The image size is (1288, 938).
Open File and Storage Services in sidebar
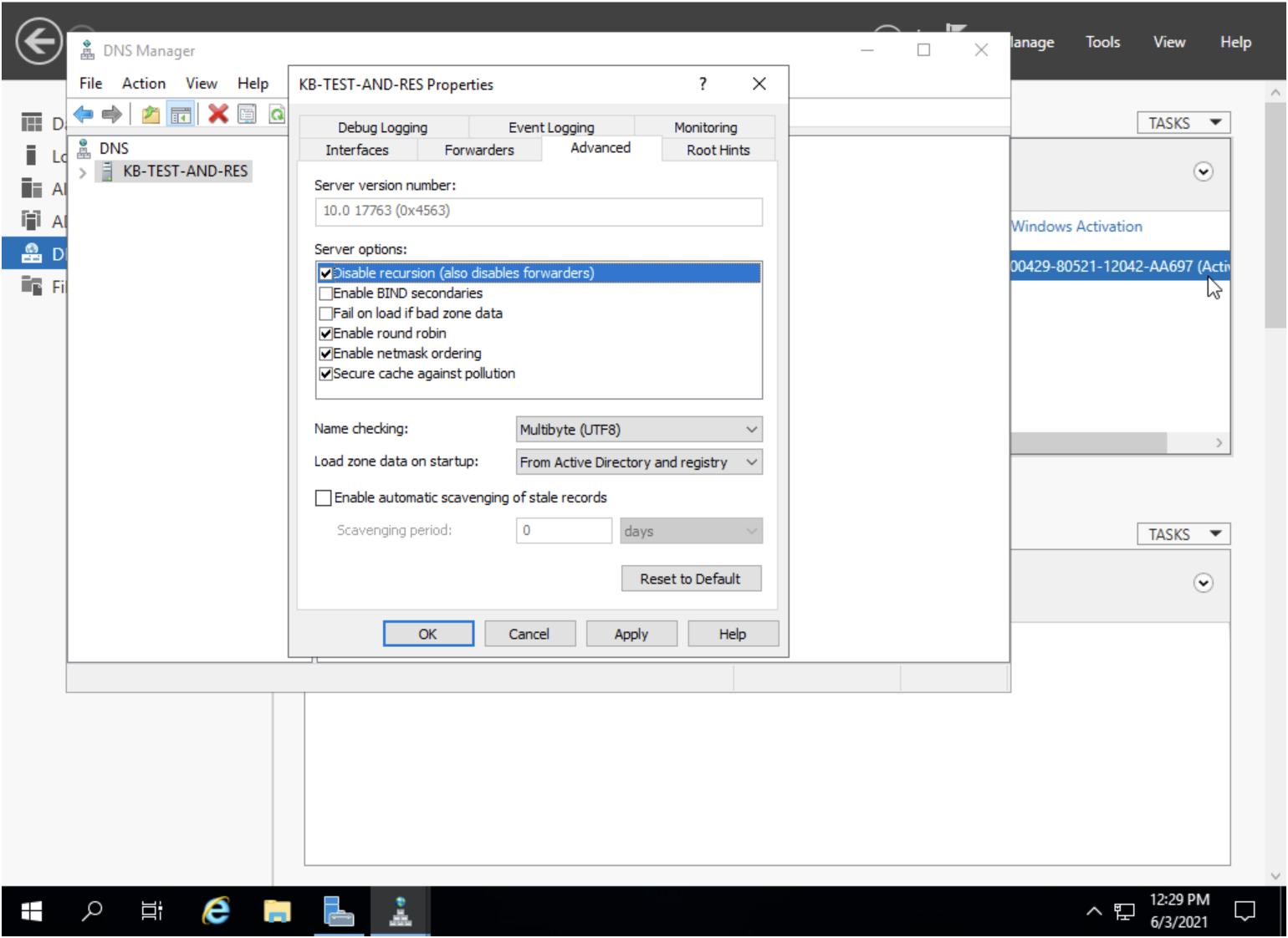point(32,286)
